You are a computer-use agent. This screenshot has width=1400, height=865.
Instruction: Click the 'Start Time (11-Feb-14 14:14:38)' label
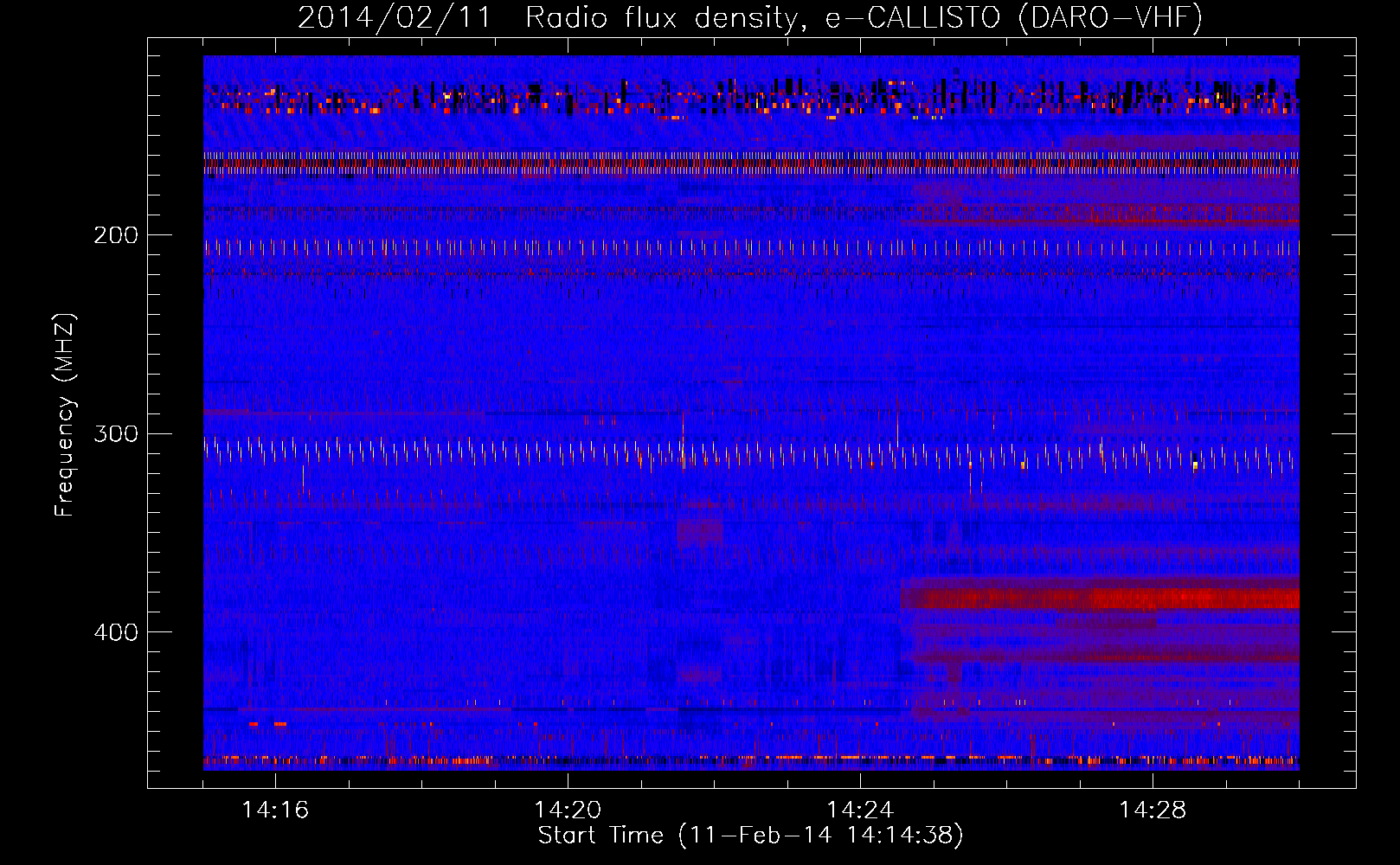(x=750, y=836)
